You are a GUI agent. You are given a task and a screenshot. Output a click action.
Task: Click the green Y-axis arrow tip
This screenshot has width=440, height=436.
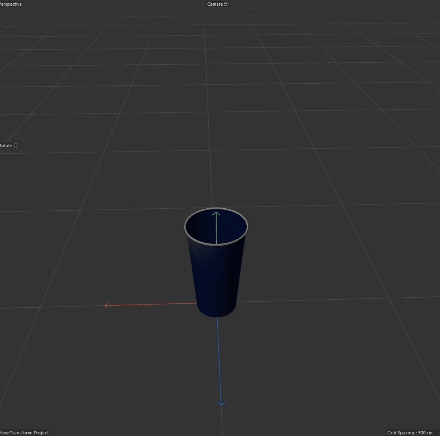tap(216, 214)
